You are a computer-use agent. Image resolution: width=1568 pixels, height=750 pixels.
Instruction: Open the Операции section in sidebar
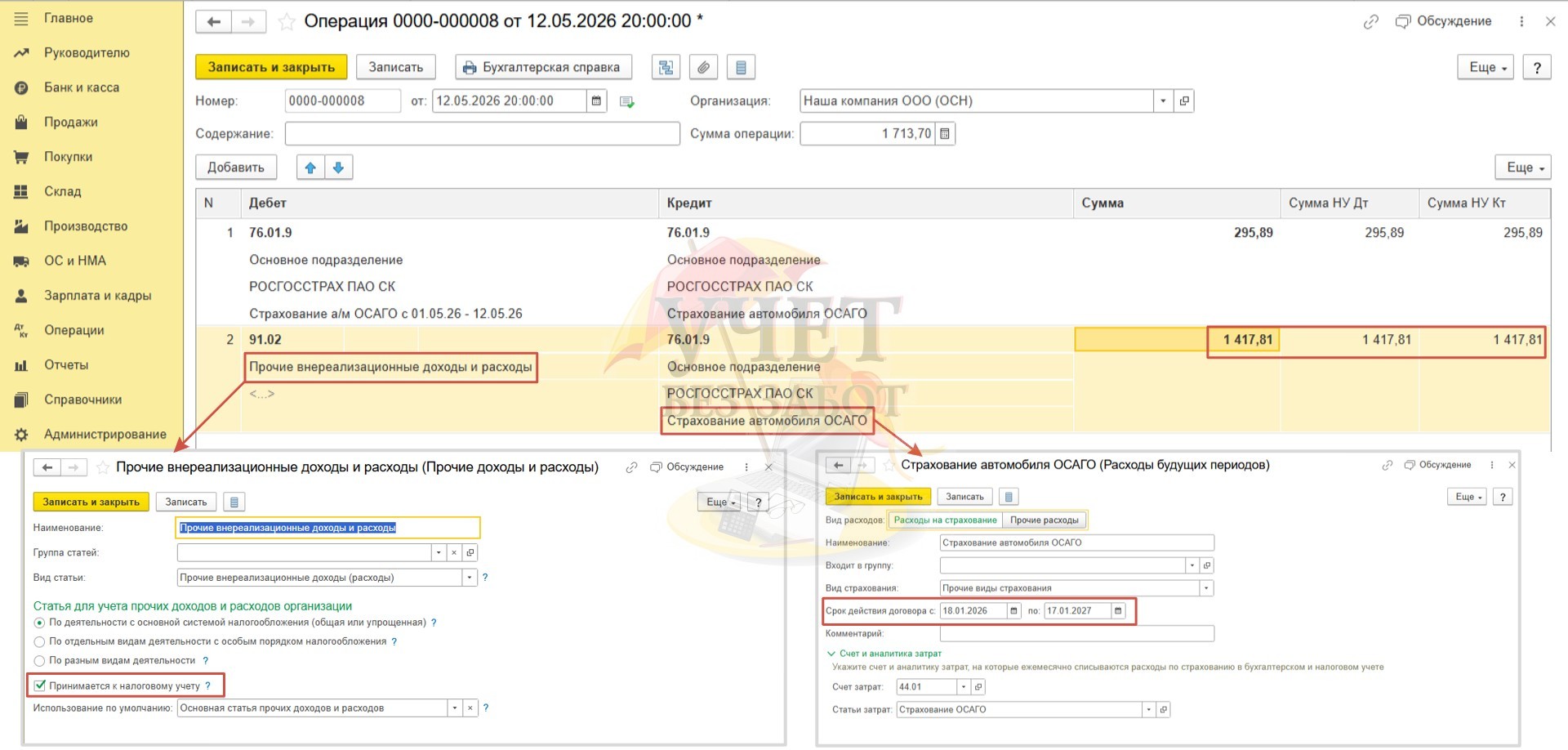point(73,330)
